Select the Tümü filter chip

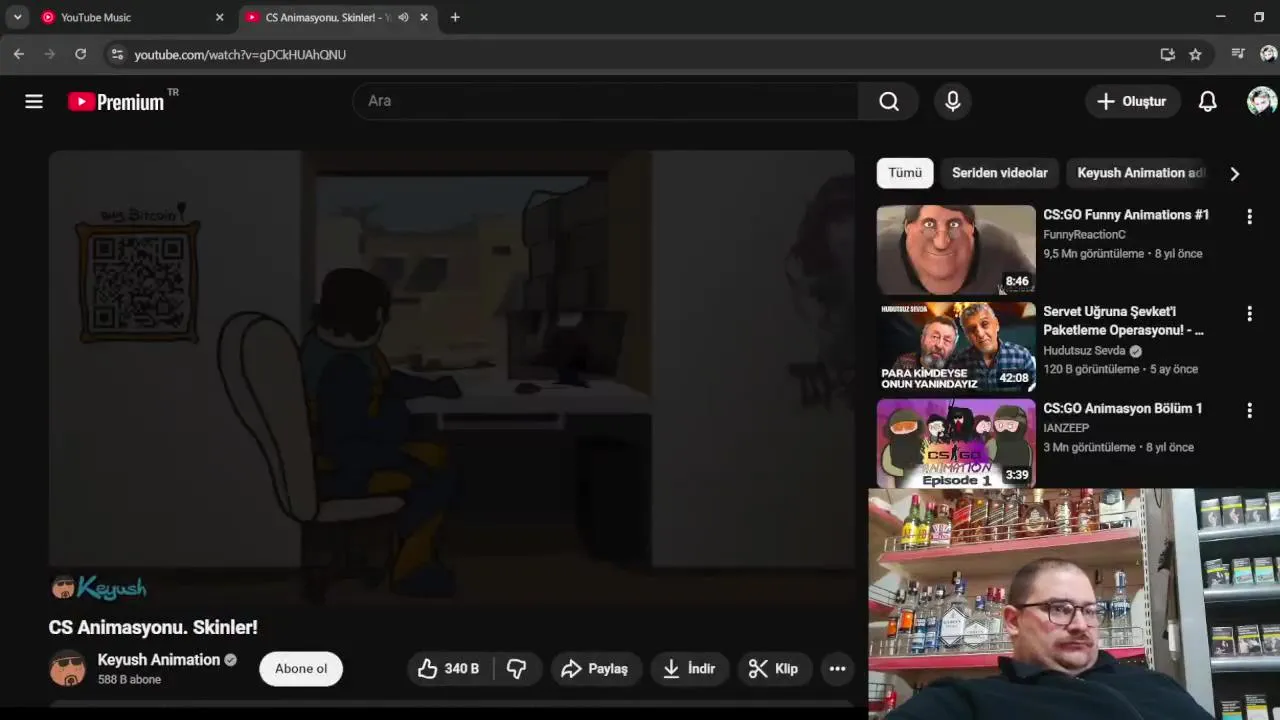click(905, 173)
